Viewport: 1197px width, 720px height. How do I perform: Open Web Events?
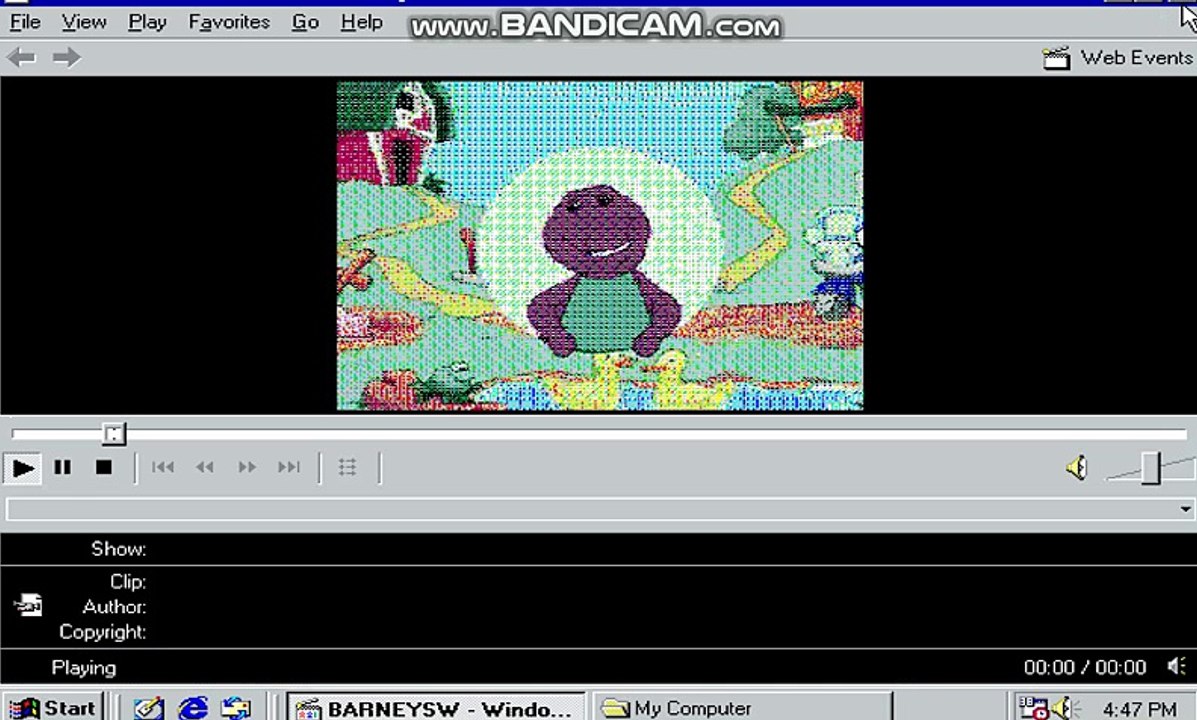pos(1118,58)
